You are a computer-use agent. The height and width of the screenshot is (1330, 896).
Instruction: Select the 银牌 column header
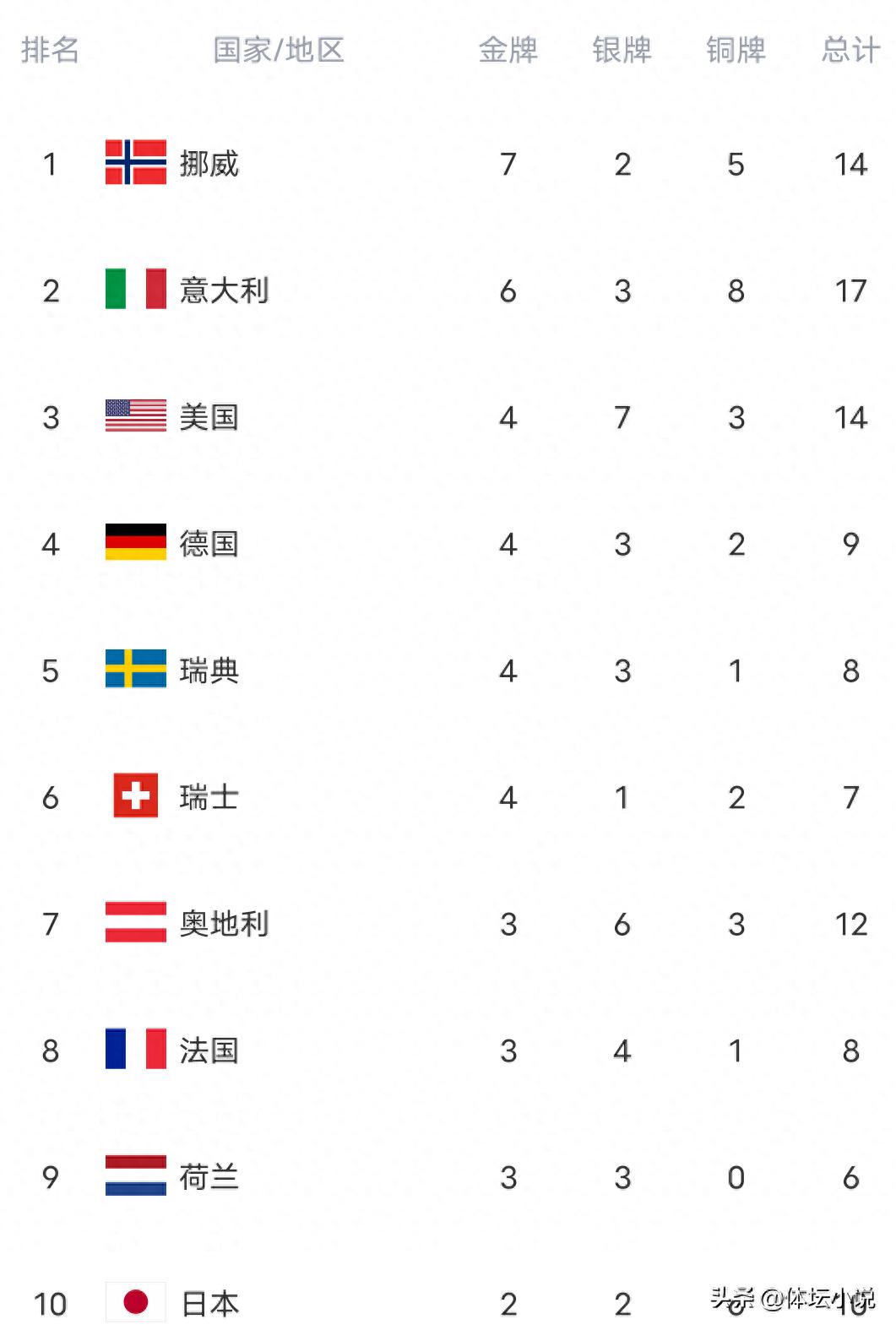tap(622, 50)
